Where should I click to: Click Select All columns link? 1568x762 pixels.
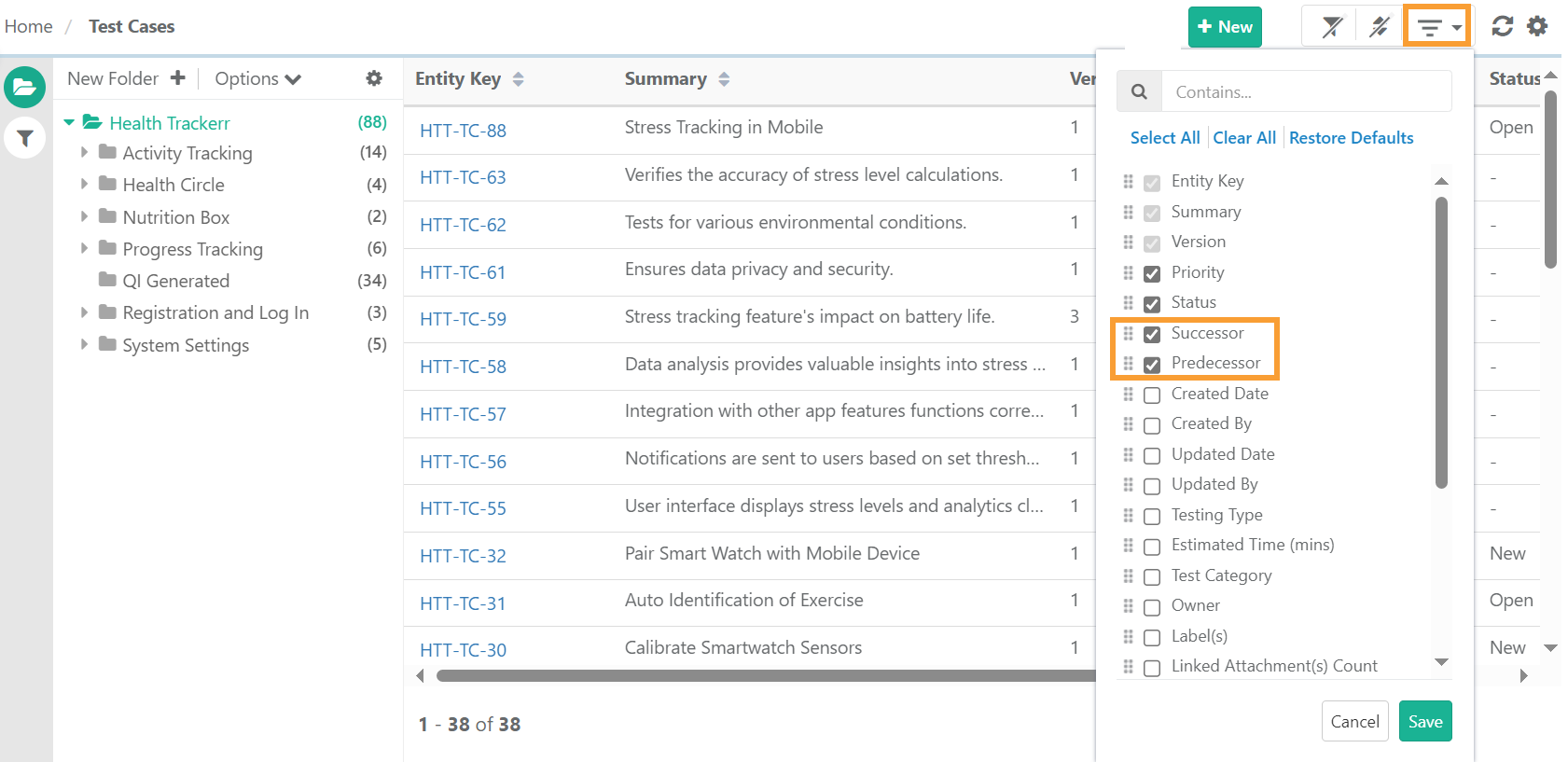point(1165,138)
